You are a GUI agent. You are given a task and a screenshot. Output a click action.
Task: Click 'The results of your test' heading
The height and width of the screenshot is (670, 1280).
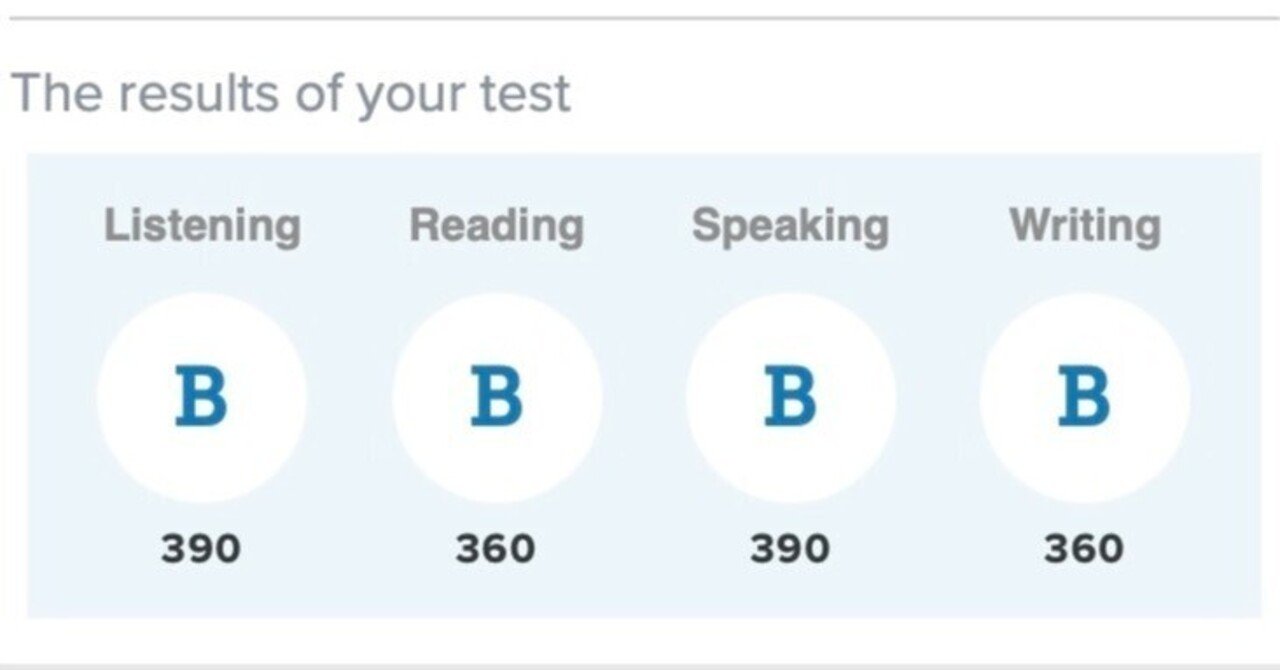coord(290,94)
